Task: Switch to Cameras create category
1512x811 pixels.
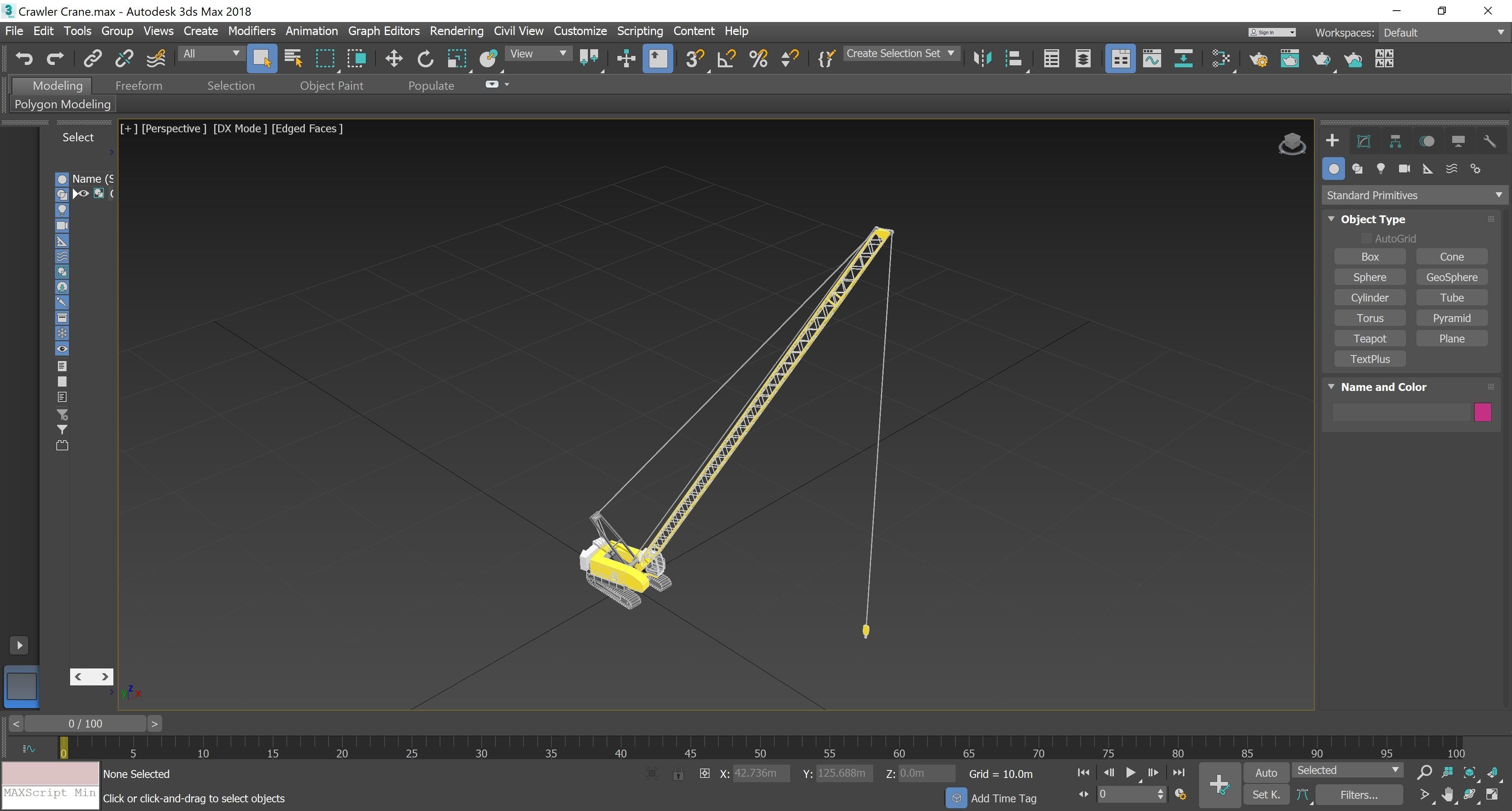Action: coord(1404,169)
